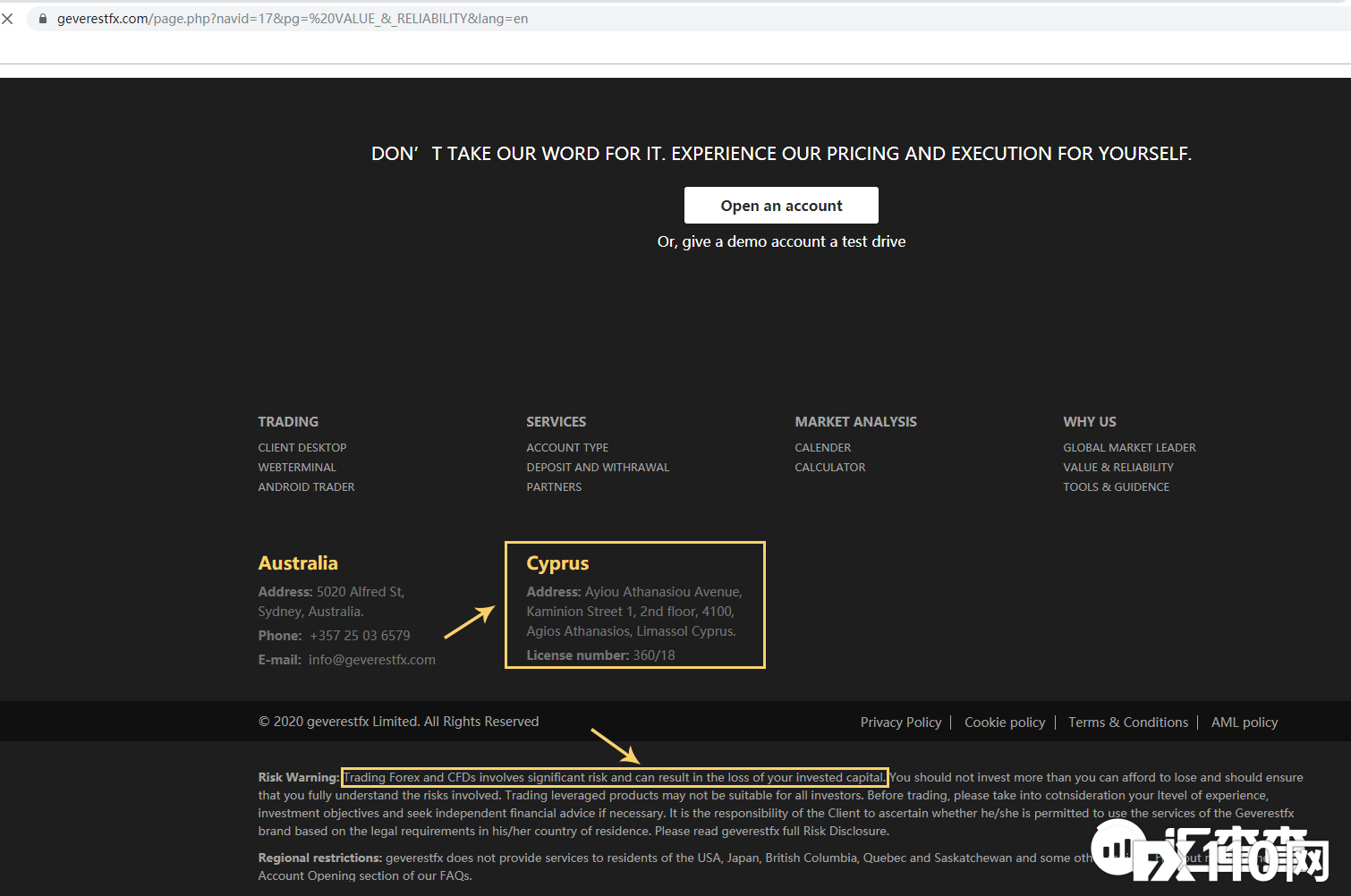
Task: Open the Privacy Policy link
Action: [x=900, y=723]
